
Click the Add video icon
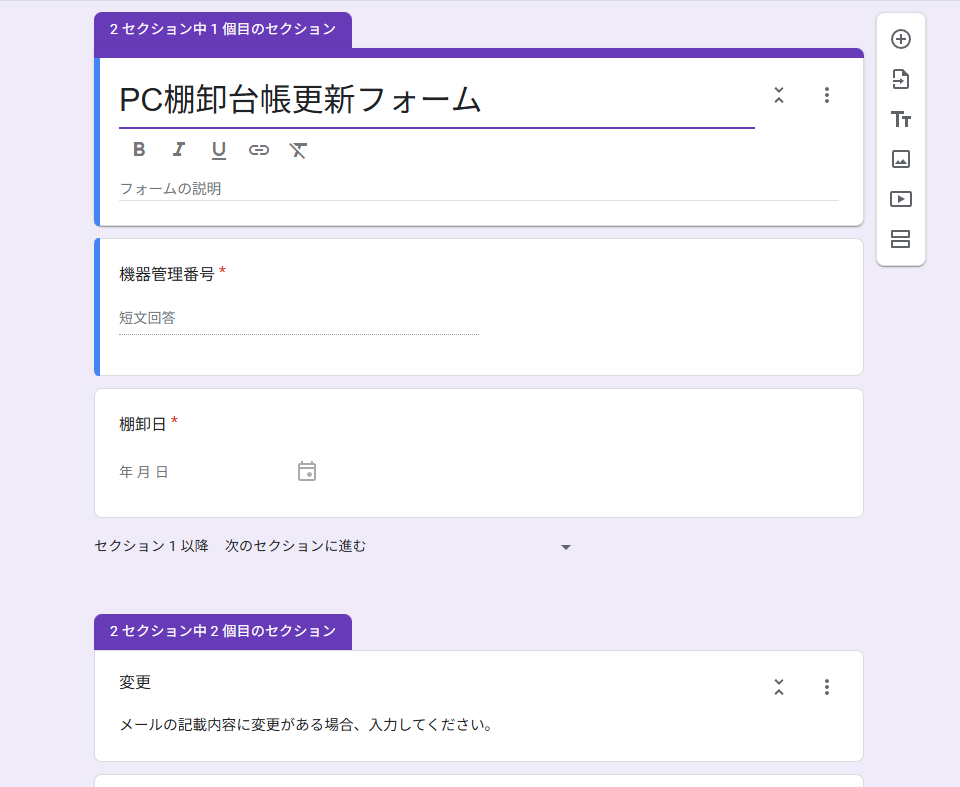[901, 199]
